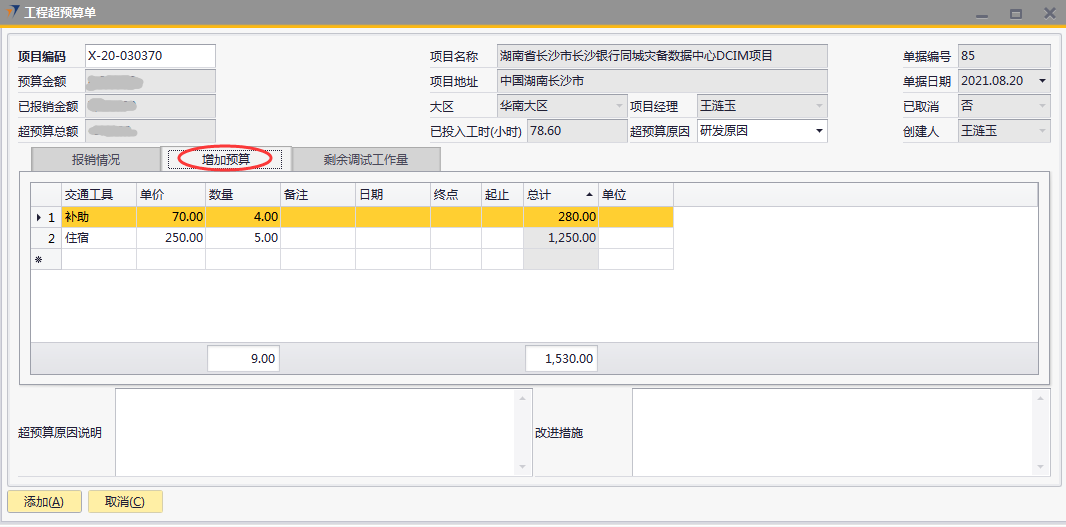The height and width of the screenshot is (527, 1066).
Task: Click the 改进措施 text area
Action: coord(832,432)
